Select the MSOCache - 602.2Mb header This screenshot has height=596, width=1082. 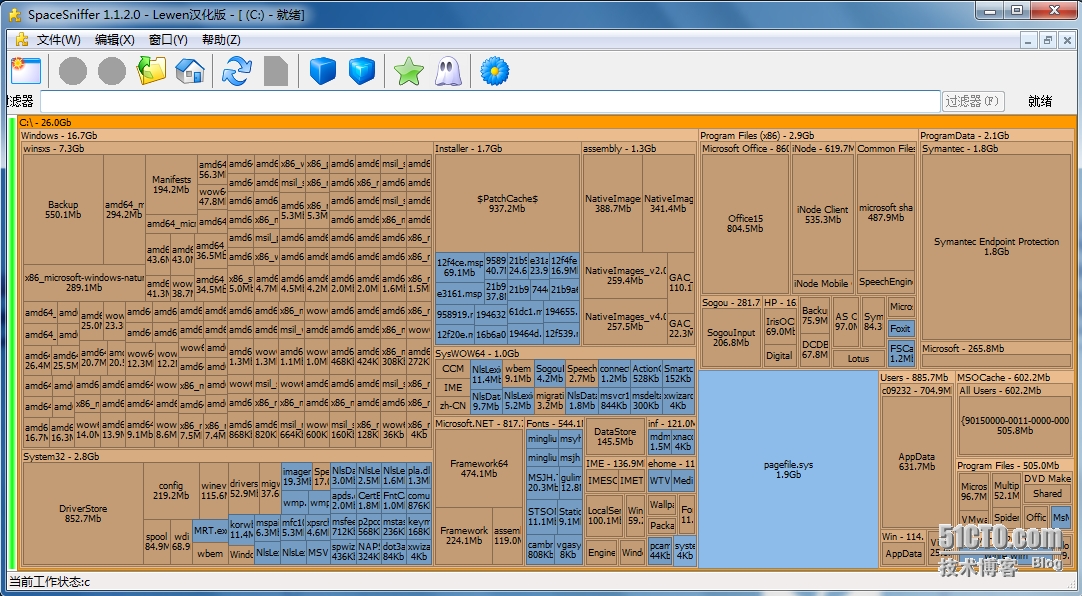1015,377
